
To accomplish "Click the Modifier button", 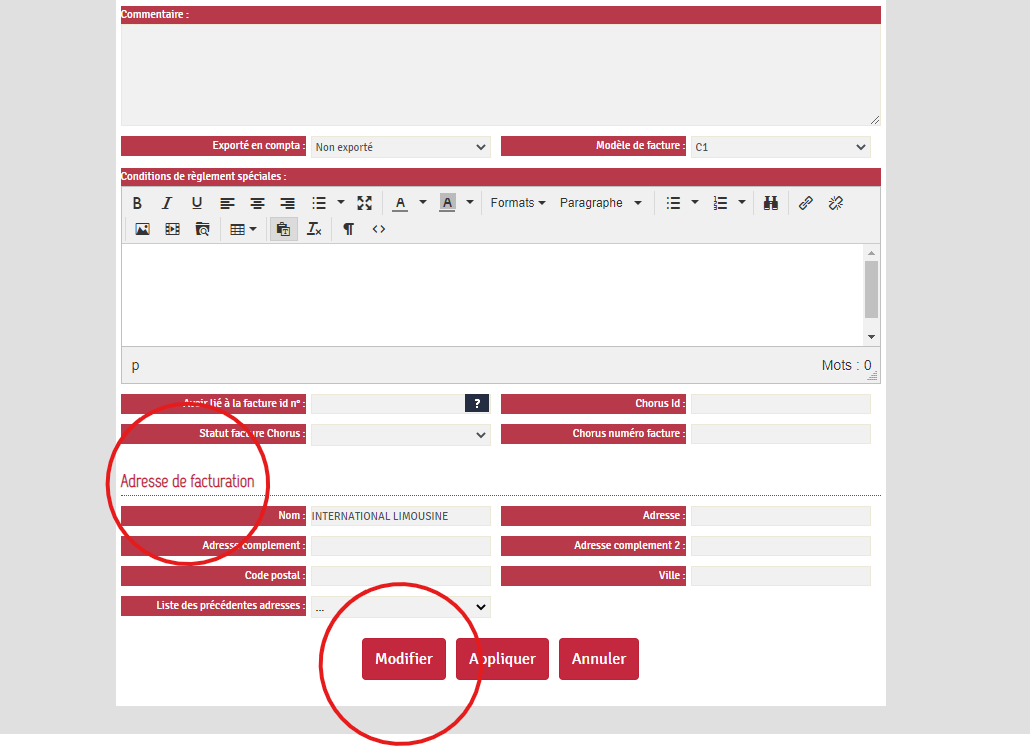I will 404,659.
